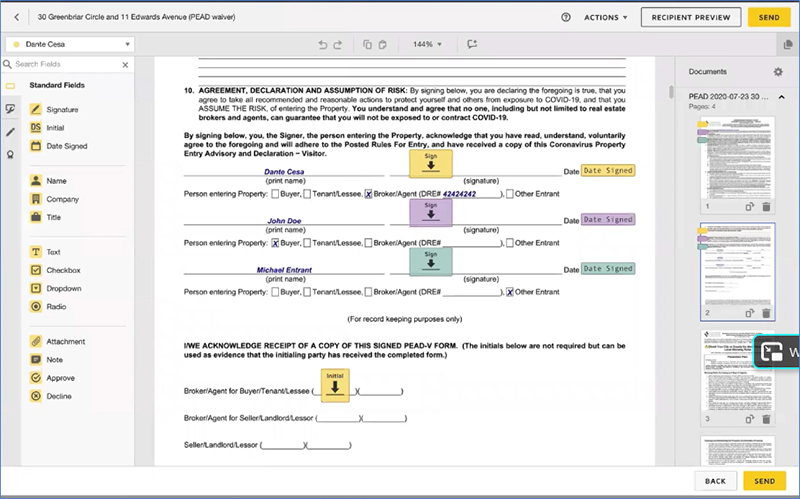The width and height of the screenshot is (800, 499).
Task: Uncheck Broker/Agent box in Dante Cesa row
Action: pos(368,194)
